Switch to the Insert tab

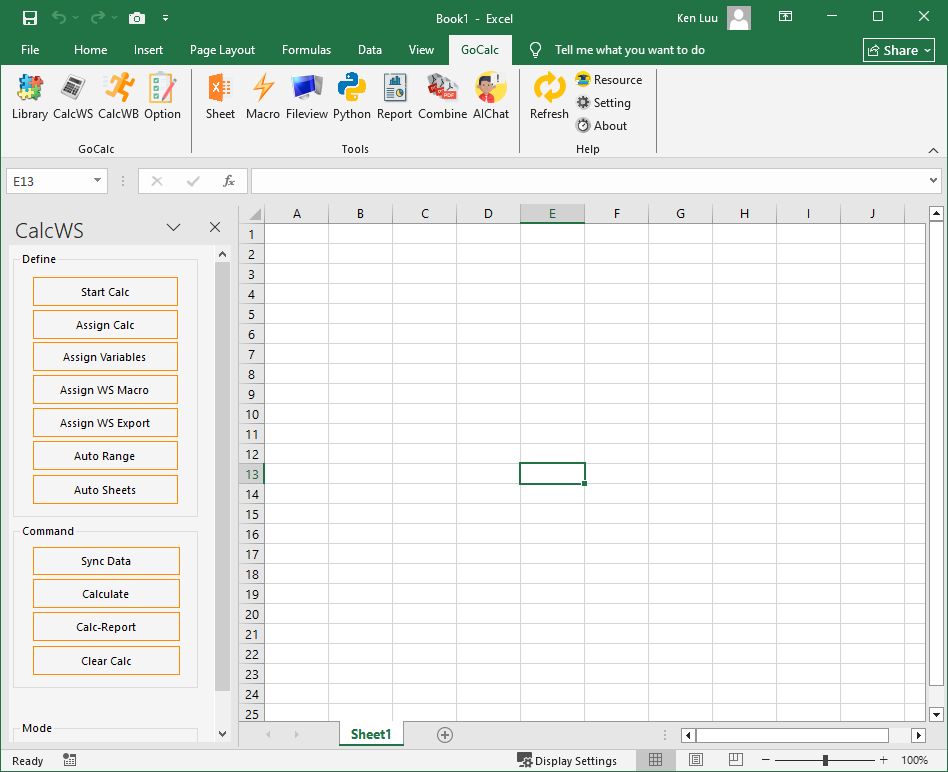click(x=148, y=50)
